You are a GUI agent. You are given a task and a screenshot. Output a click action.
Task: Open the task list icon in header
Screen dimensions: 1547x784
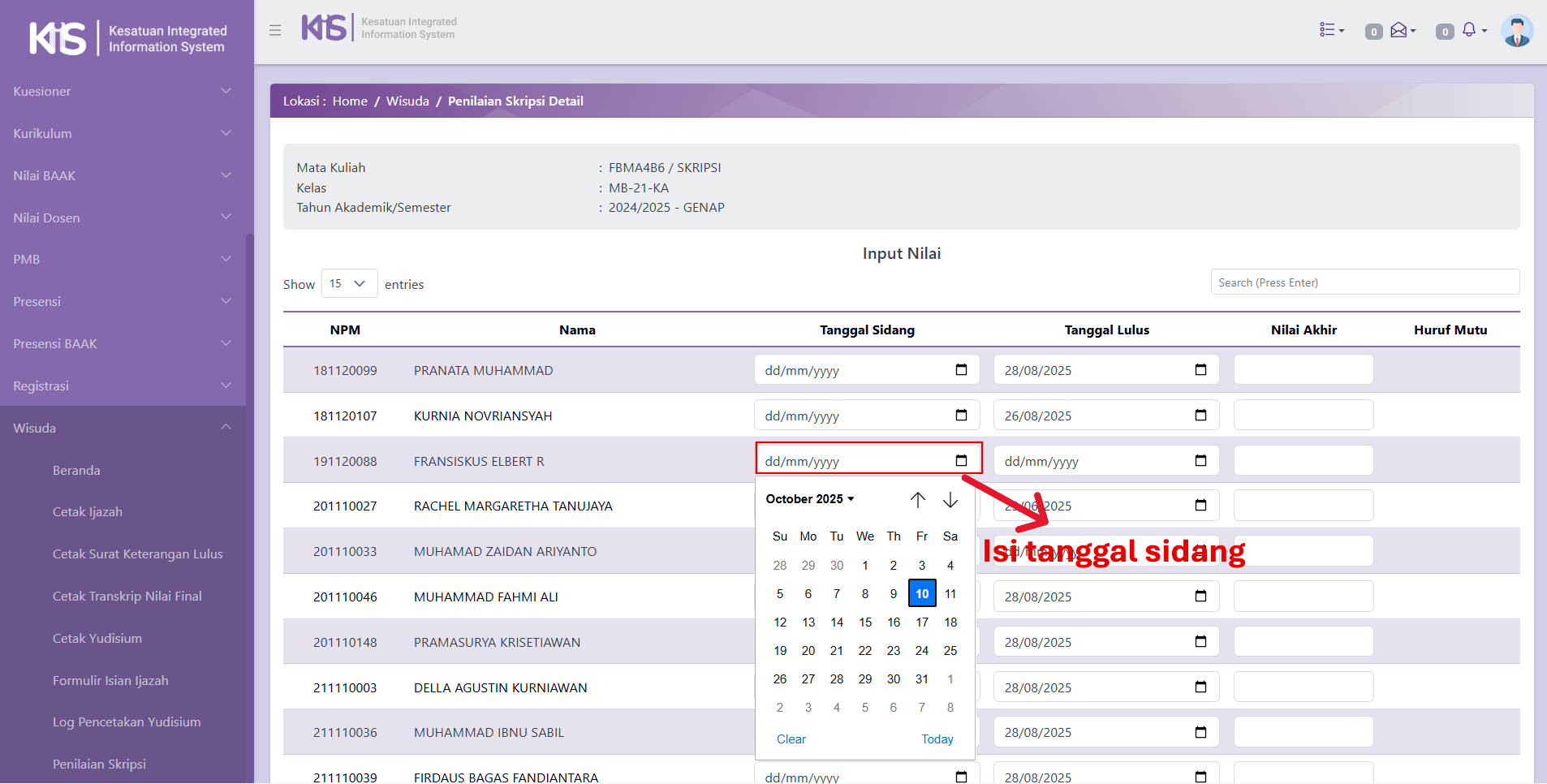1330,30
